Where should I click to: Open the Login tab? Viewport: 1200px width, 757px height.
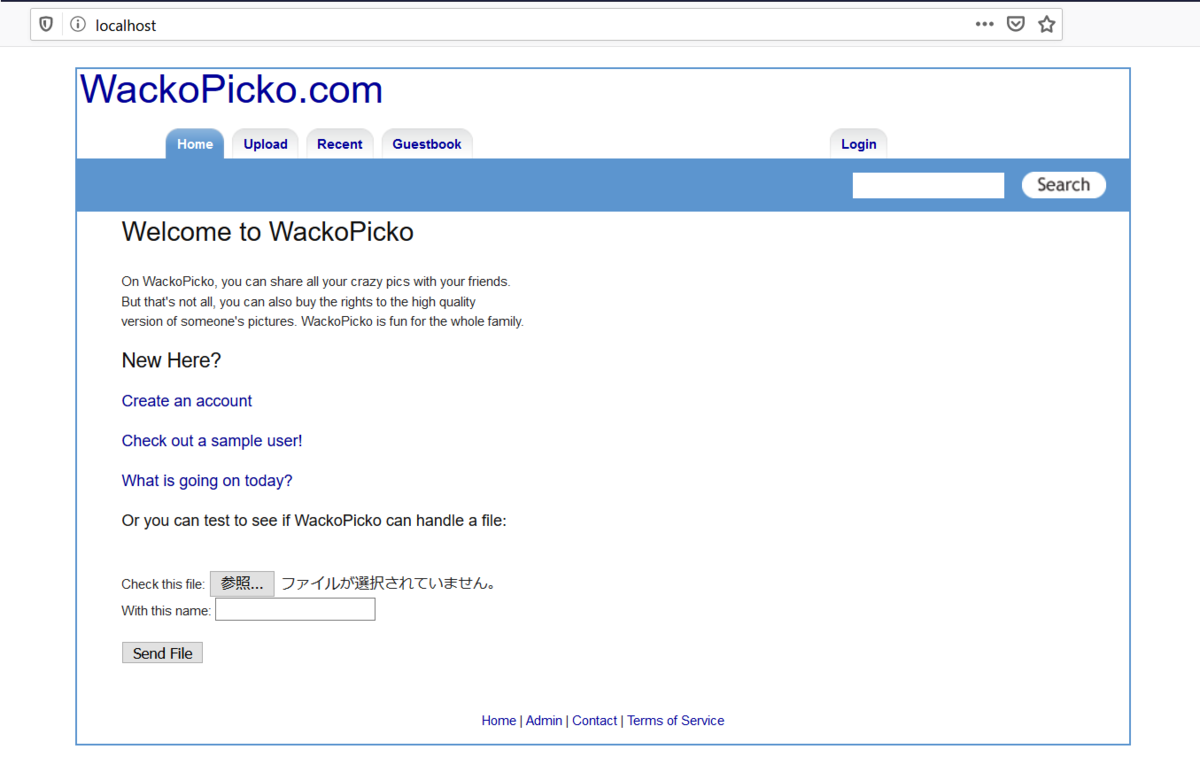(858, 144)
